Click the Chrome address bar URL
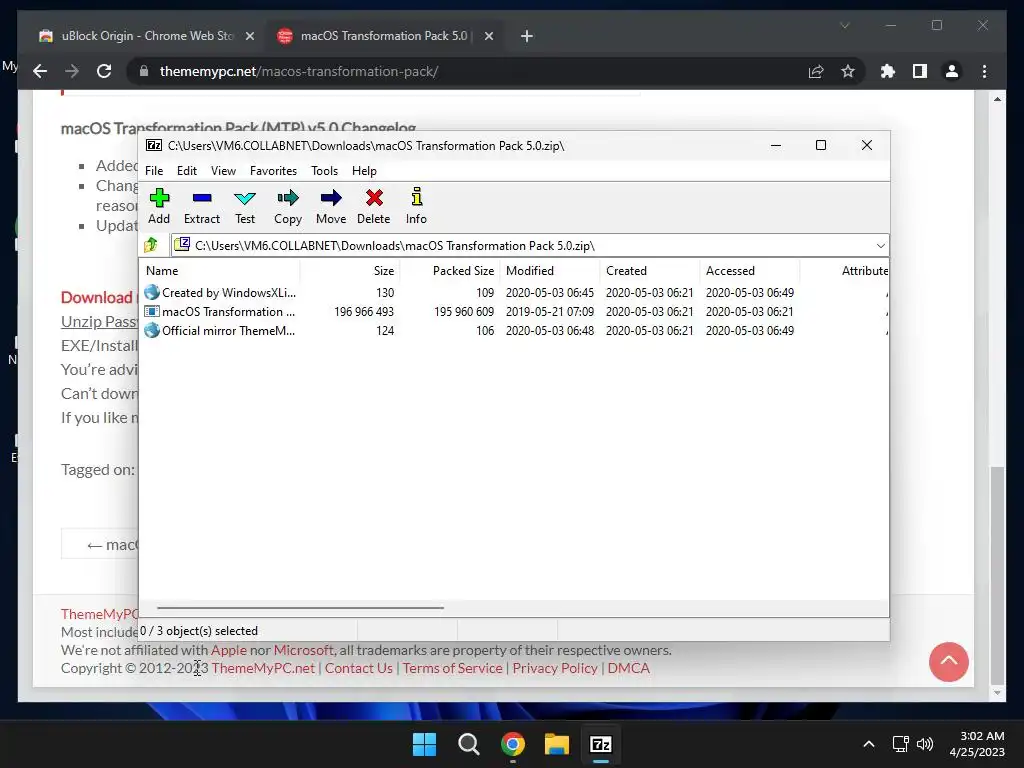This screenshot has width=1024, height=768. pyautogui.click(x=299, y=71)
